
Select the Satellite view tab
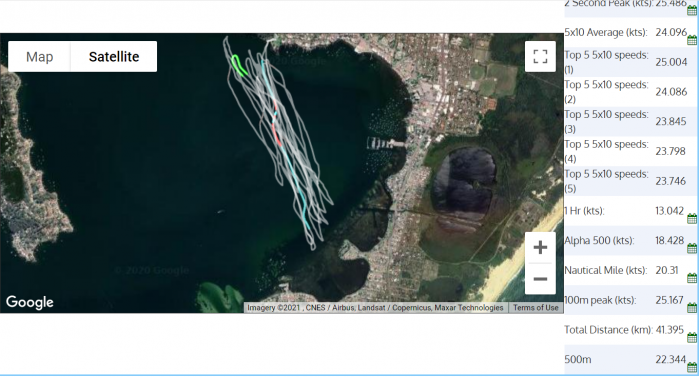[x=114, y=57]
